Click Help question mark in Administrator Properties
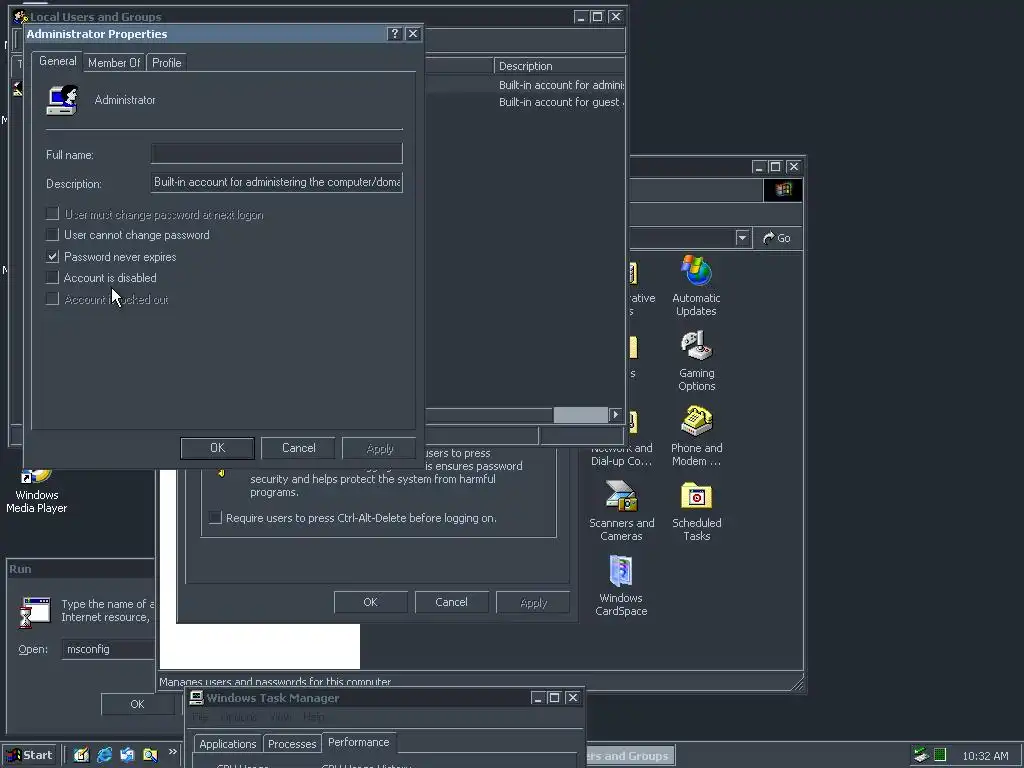This screenshot has height=768, width=1024. [x=394, y=34]
